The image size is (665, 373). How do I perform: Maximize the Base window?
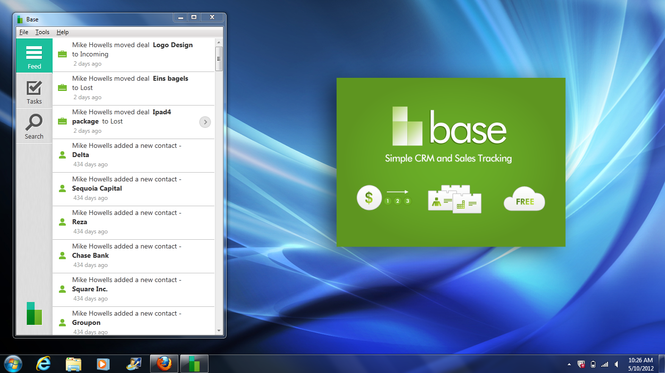[194, 17]
